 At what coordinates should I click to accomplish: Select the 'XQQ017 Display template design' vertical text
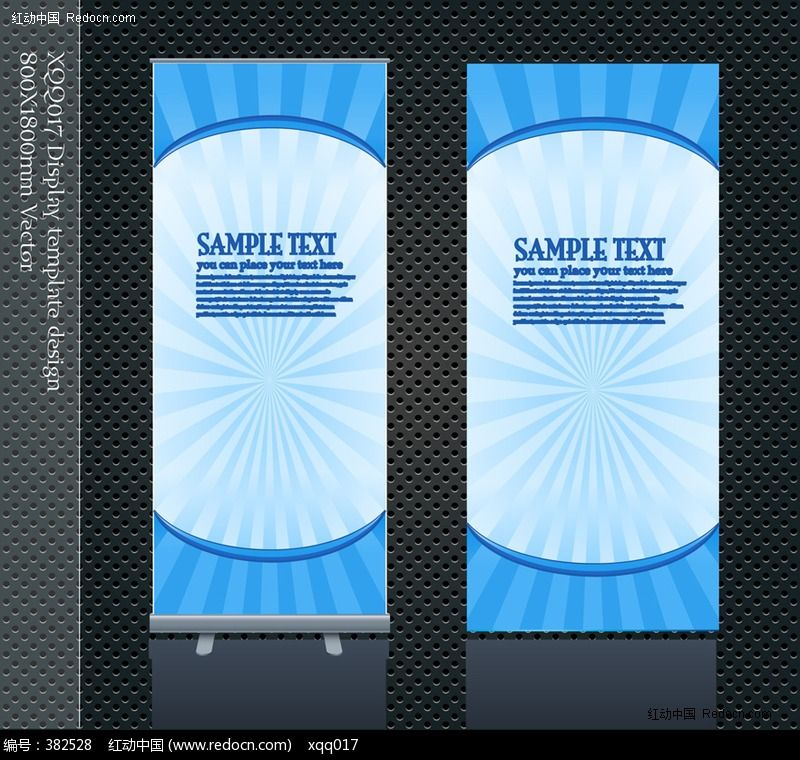[x=55, y=220]
